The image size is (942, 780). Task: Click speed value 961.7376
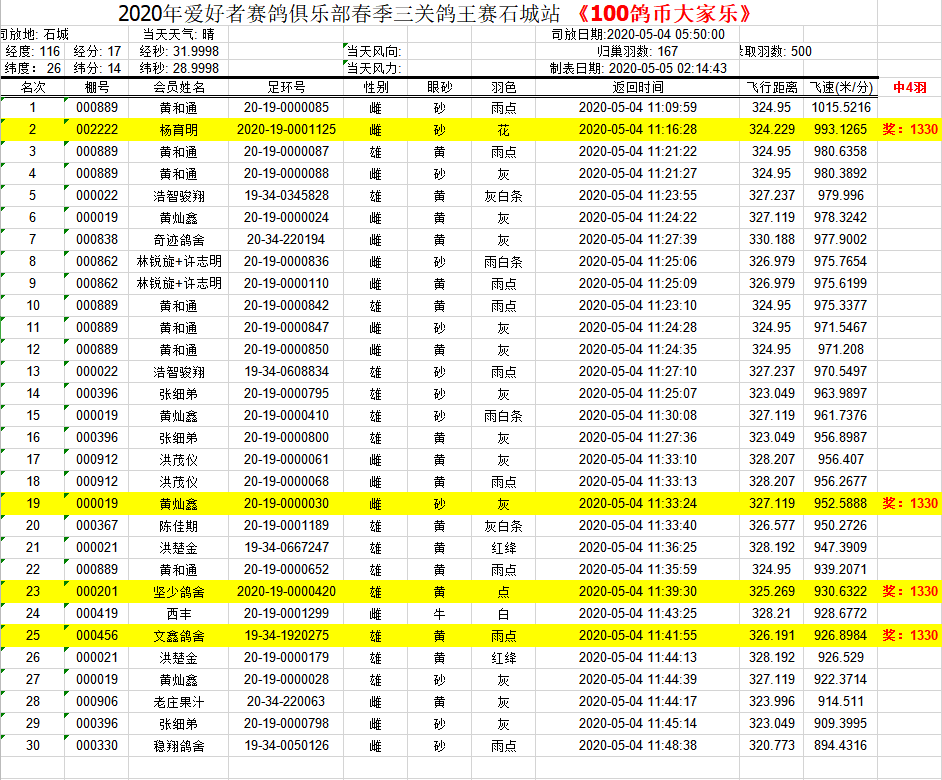[x=840, y=415]
